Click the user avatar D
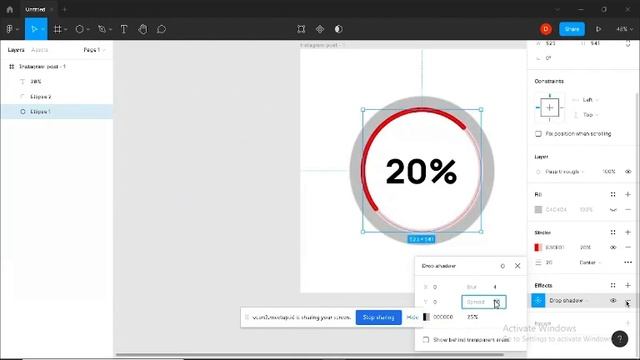 (x=546, y=29)
